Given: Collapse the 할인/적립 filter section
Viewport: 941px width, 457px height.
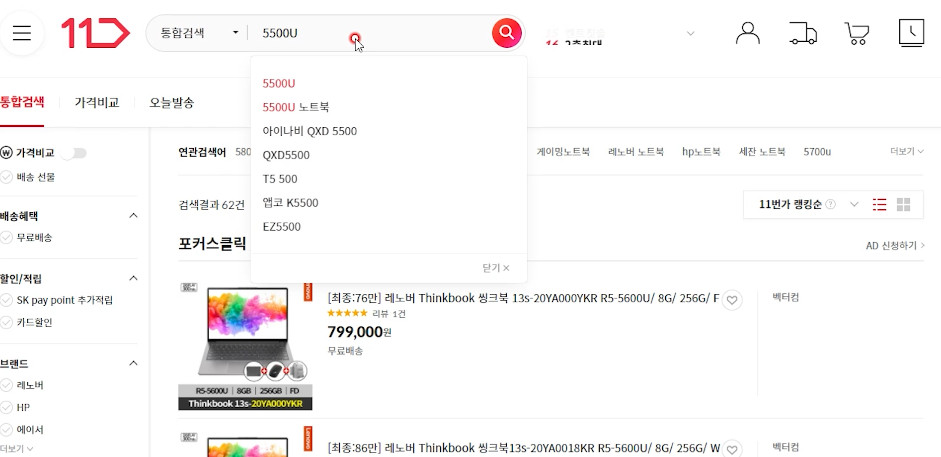Looking at the screenshot, I should [x=133, y=278].
